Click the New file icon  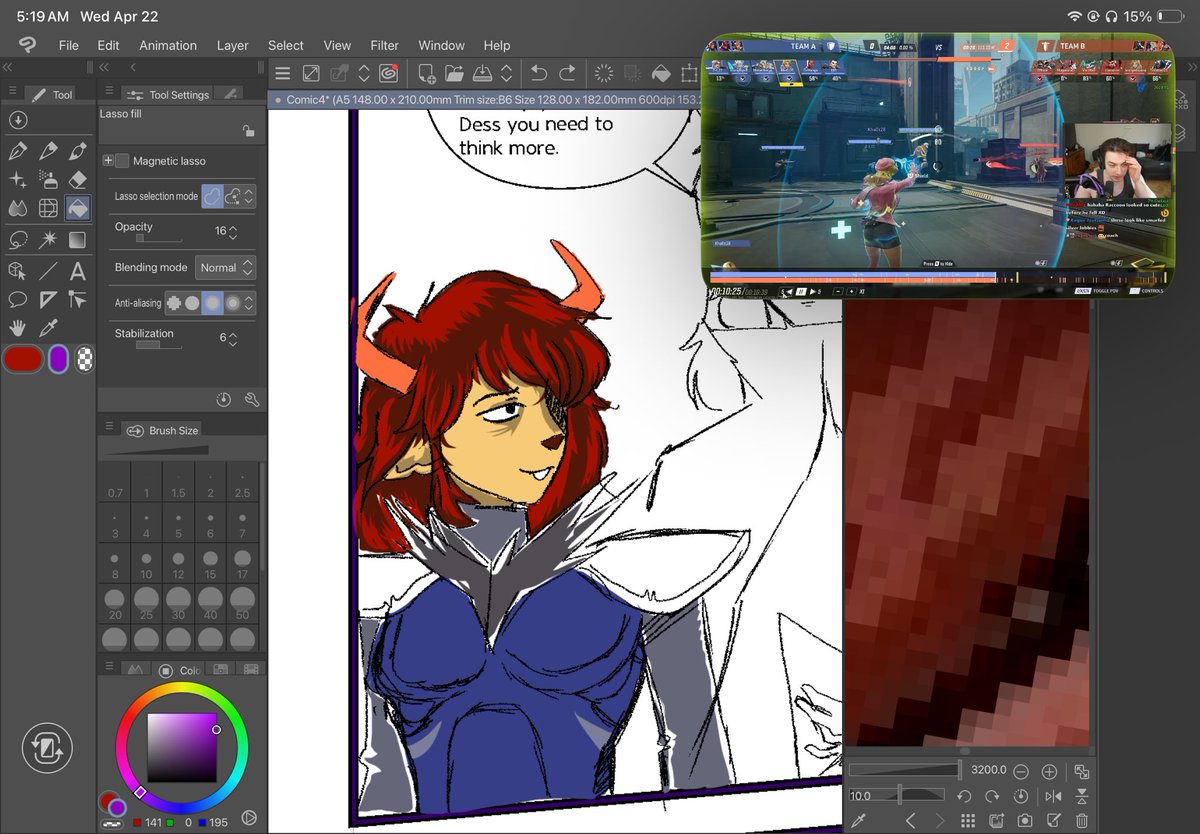426,73
